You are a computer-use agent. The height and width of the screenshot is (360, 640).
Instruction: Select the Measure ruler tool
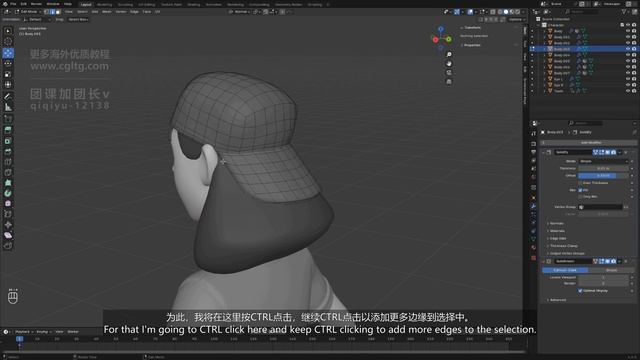[8, 107]
